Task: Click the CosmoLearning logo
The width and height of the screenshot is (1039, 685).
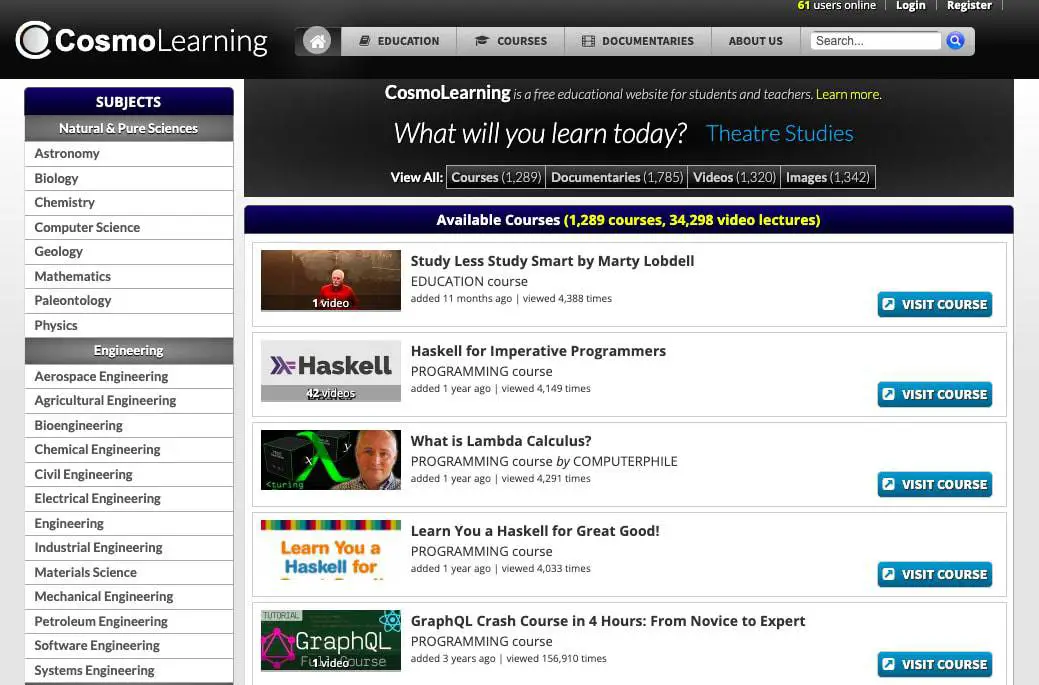Action: click(x=142, y=40)
